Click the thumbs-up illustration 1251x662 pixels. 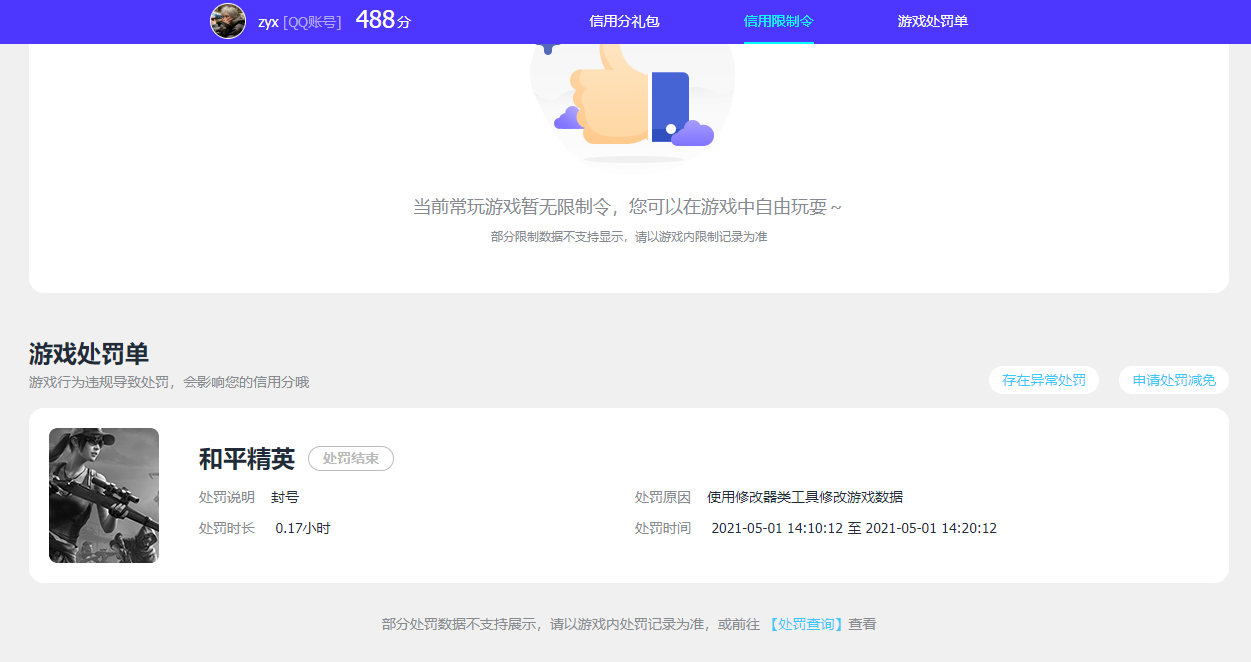point(633,103)
